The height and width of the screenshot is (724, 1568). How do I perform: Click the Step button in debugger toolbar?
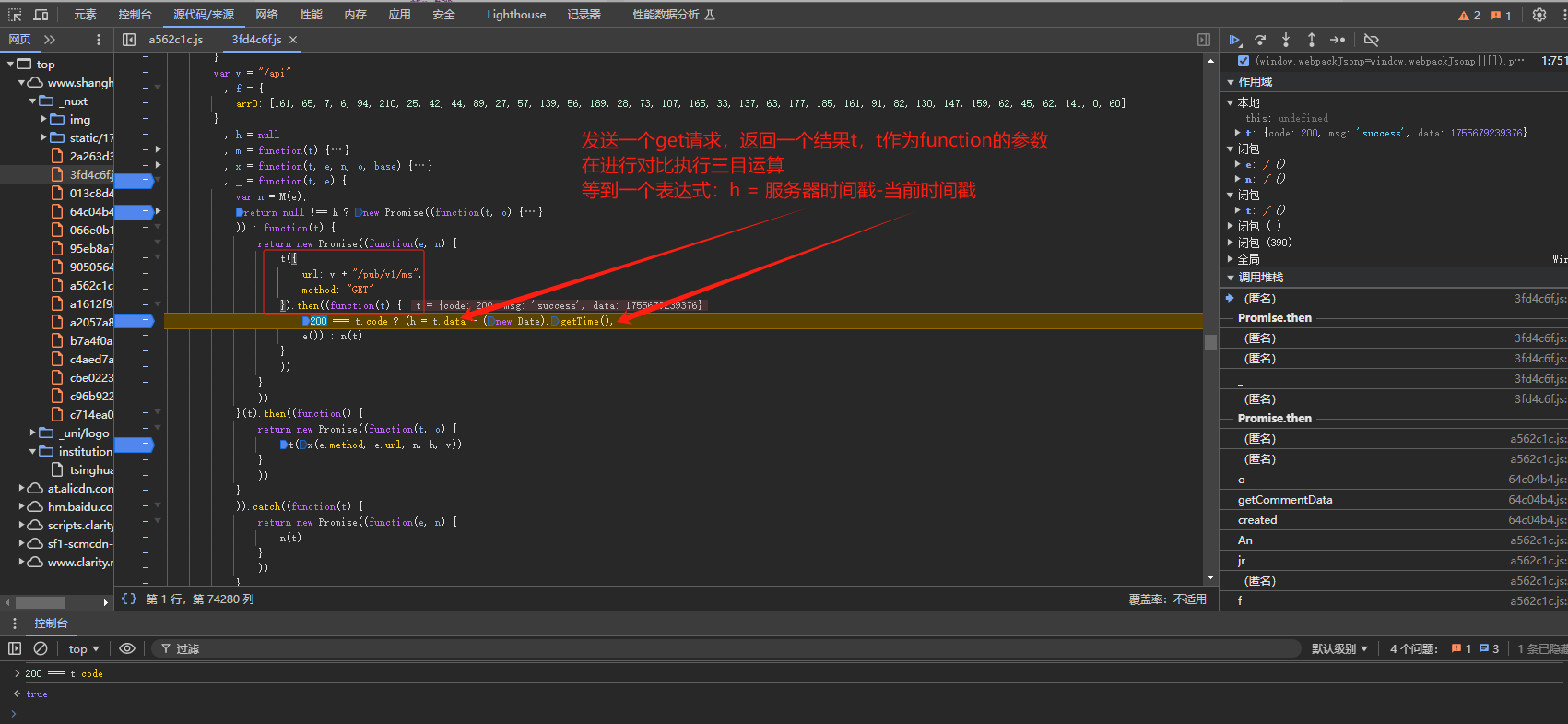tap(1338, 40)
